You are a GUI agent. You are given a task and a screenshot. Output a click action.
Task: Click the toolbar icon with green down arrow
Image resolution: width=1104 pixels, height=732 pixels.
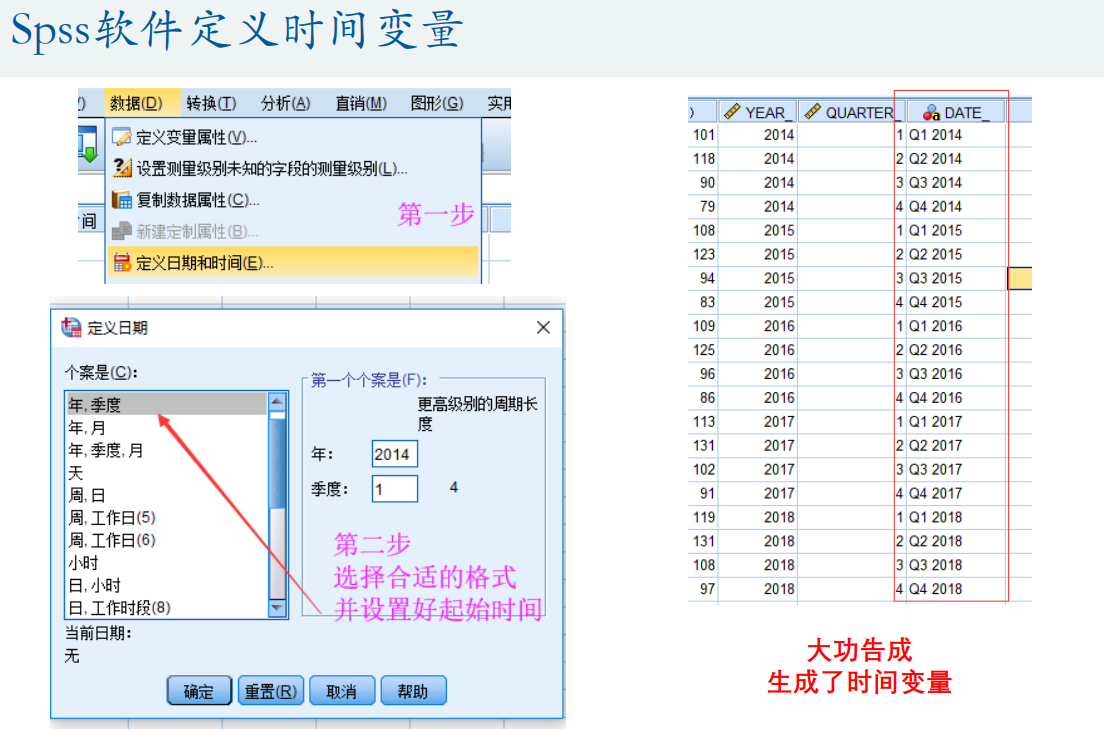click(88, 145)
